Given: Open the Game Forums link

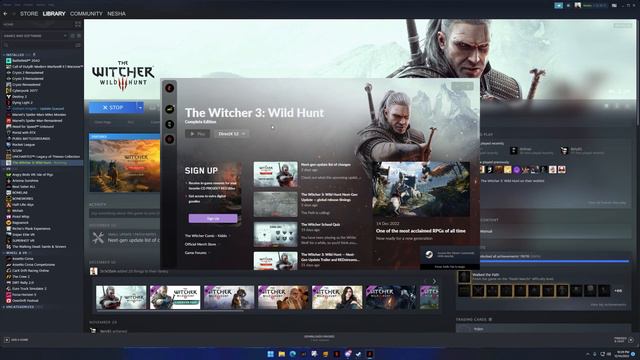Looking at the screenshot, I should tap(197, 253).
